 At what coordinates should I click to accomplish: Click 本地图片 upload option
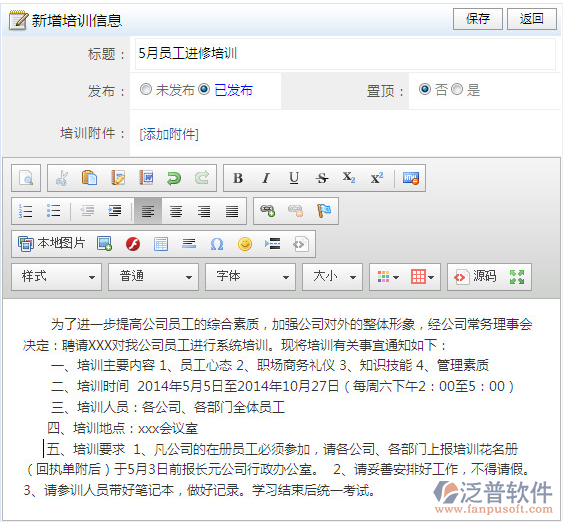(x=52, y=244)
